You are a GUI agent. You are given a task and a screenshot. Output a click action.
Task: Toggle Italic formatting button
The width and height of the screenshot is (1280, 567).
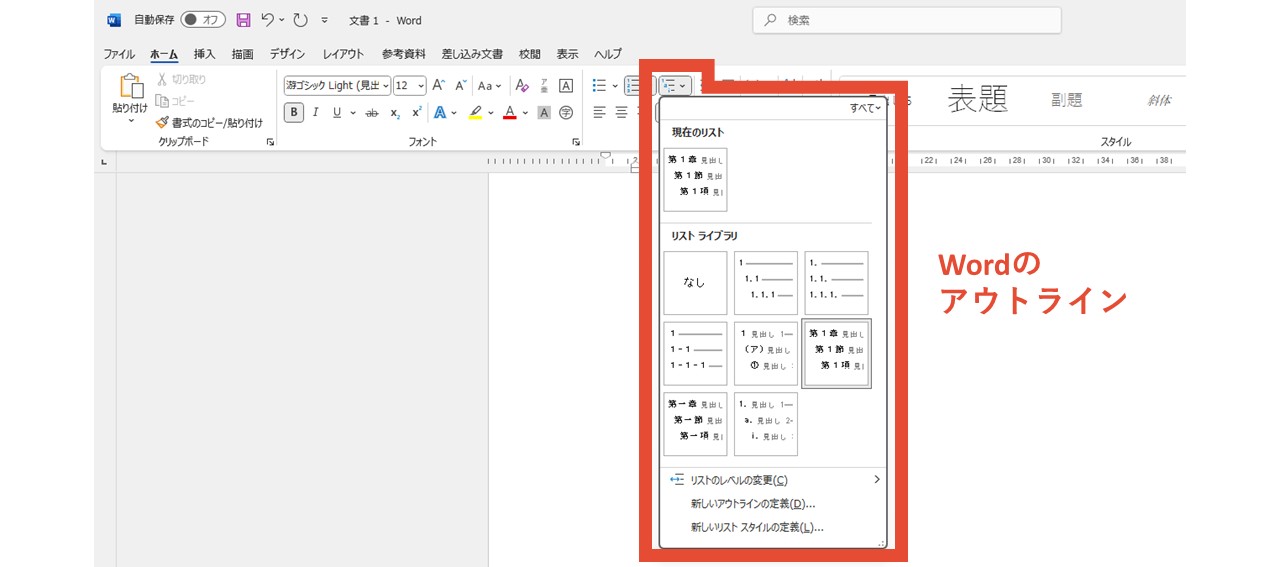coord(316,113)
